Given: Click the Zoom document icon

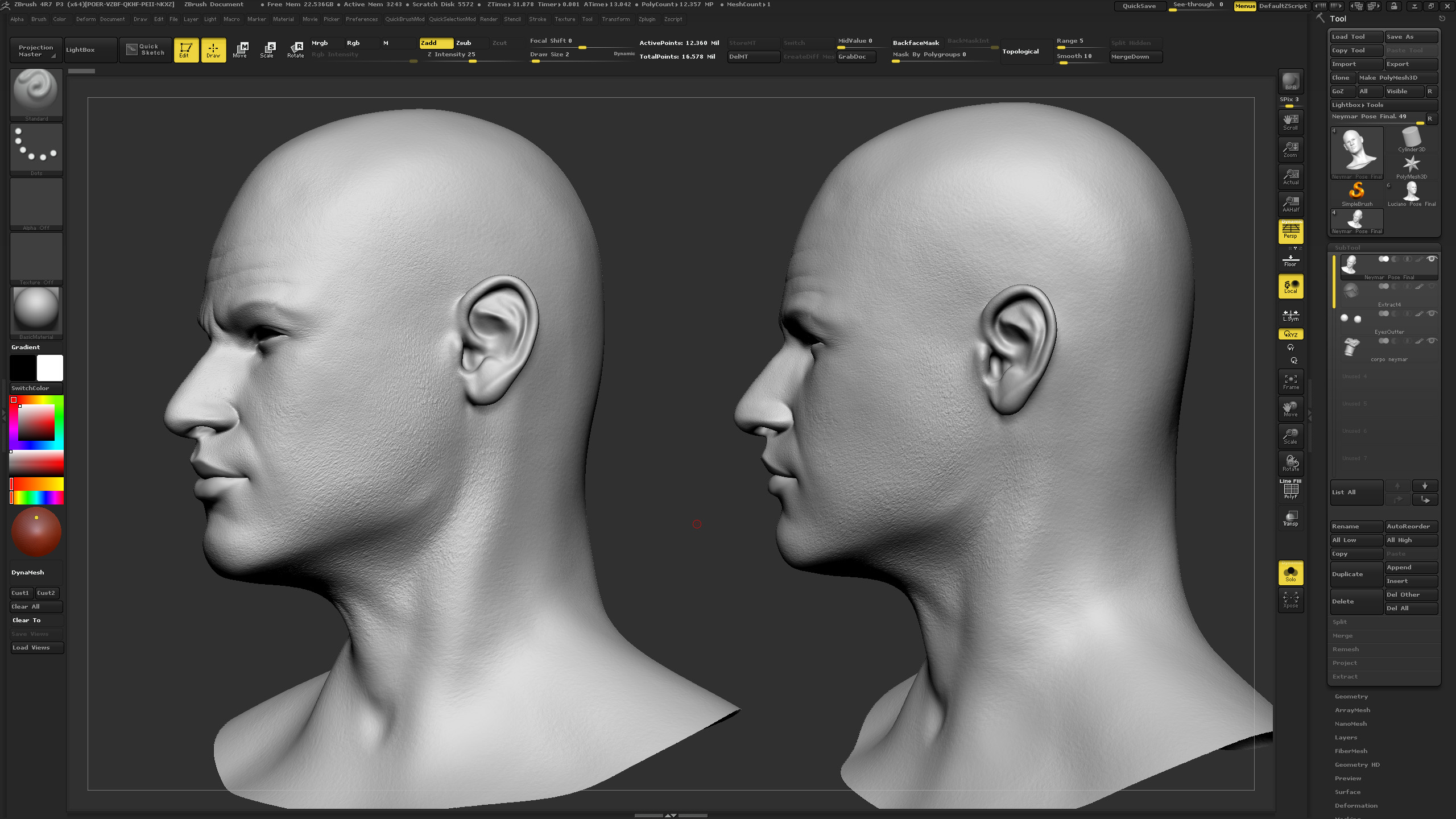Looking at the screenshot, I should coord(1290,149).
